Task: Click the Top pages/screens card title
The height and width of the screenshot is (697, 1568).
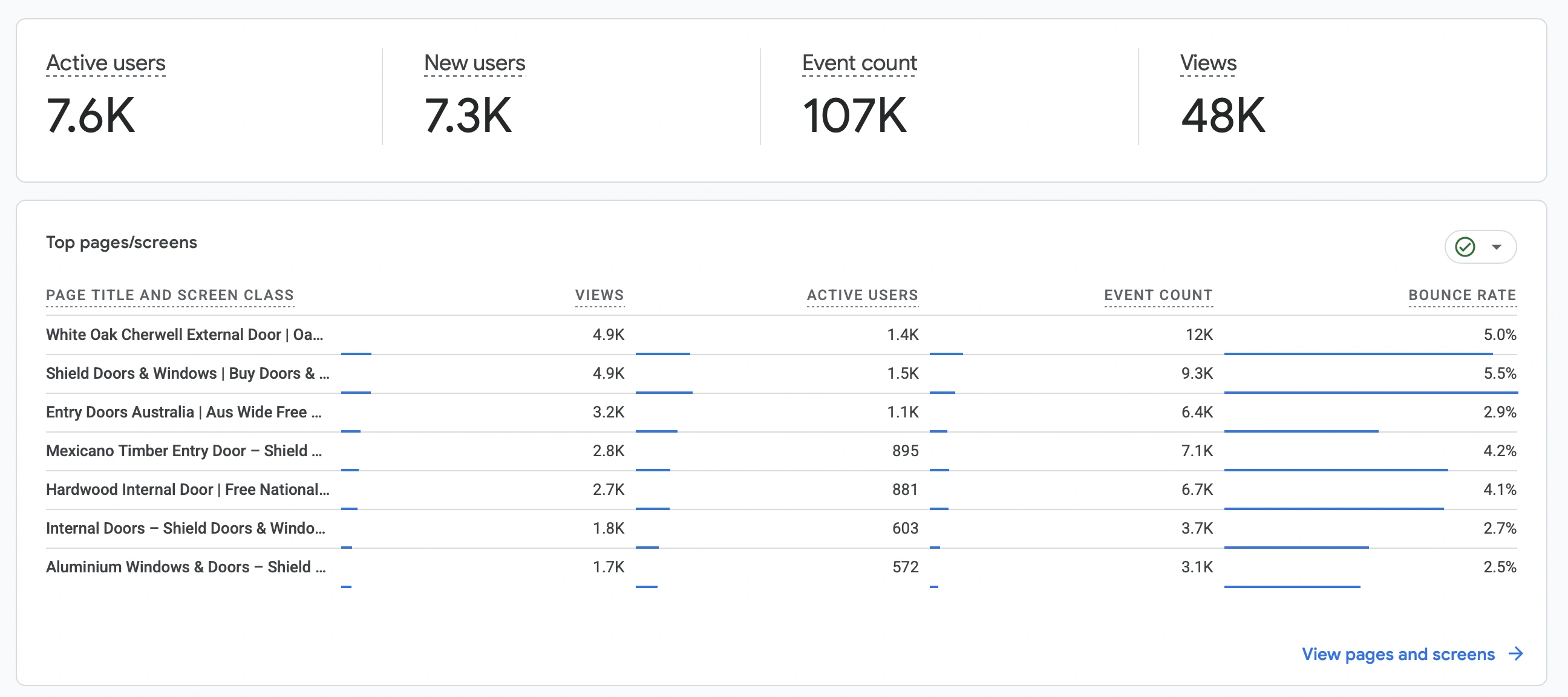Action: 122,242
